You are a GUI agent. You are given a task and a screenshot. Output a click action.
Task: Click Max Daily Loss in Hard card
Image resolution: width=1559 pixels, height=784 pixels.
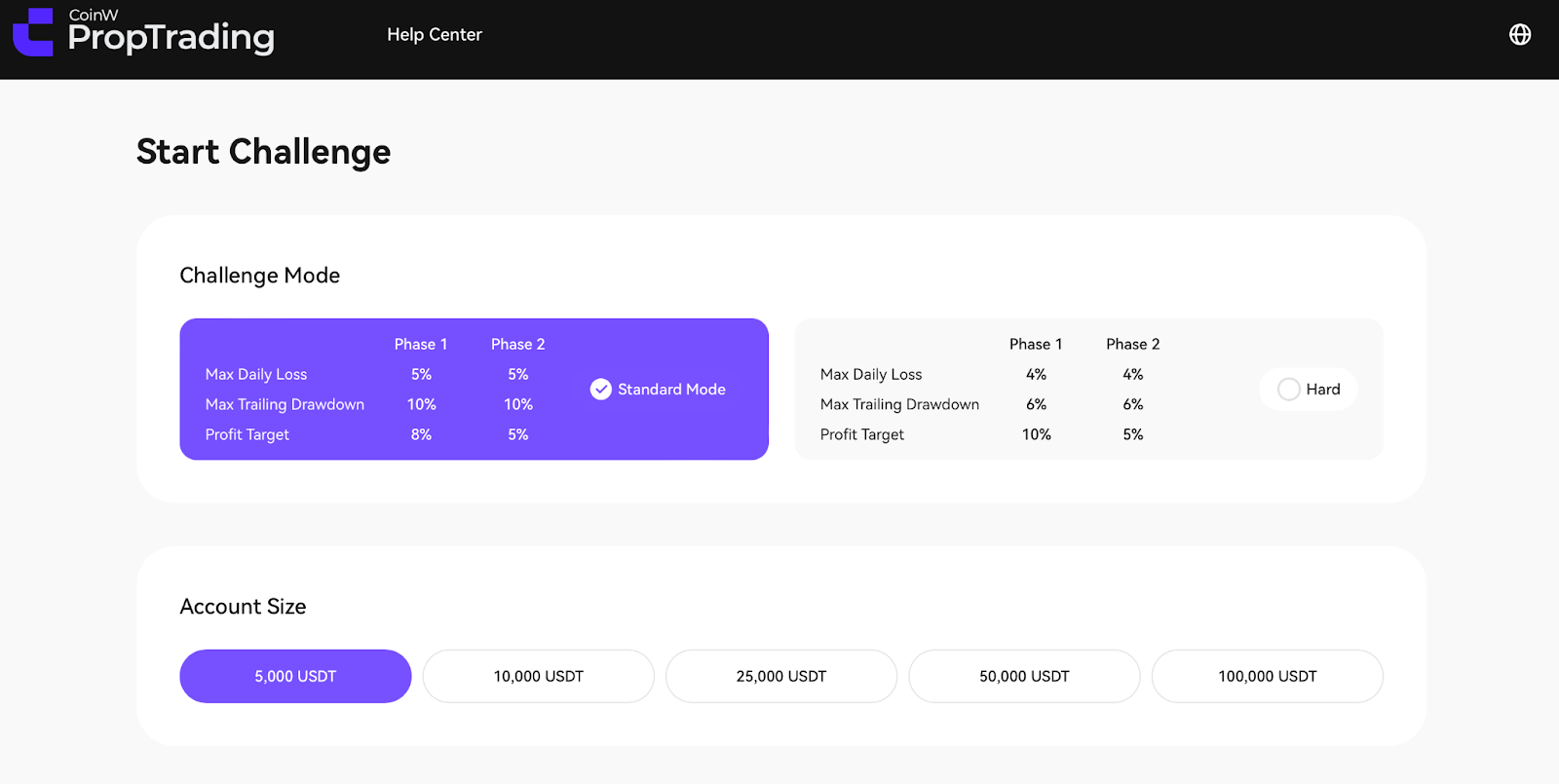pyautogui.click(x=871, y=374)
